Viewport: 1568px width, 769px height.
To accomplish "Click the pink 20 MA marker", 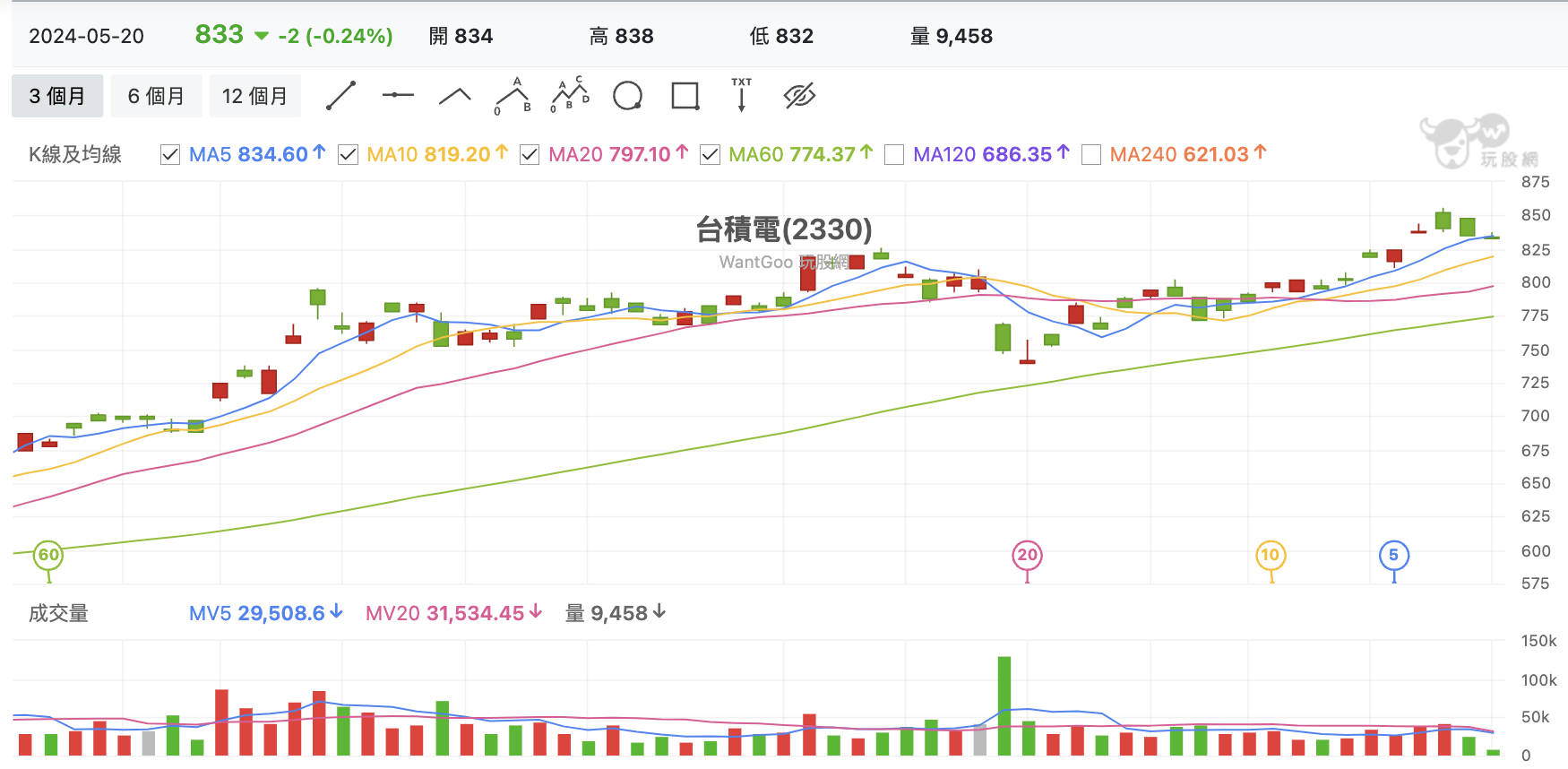I will (1027, 556).
